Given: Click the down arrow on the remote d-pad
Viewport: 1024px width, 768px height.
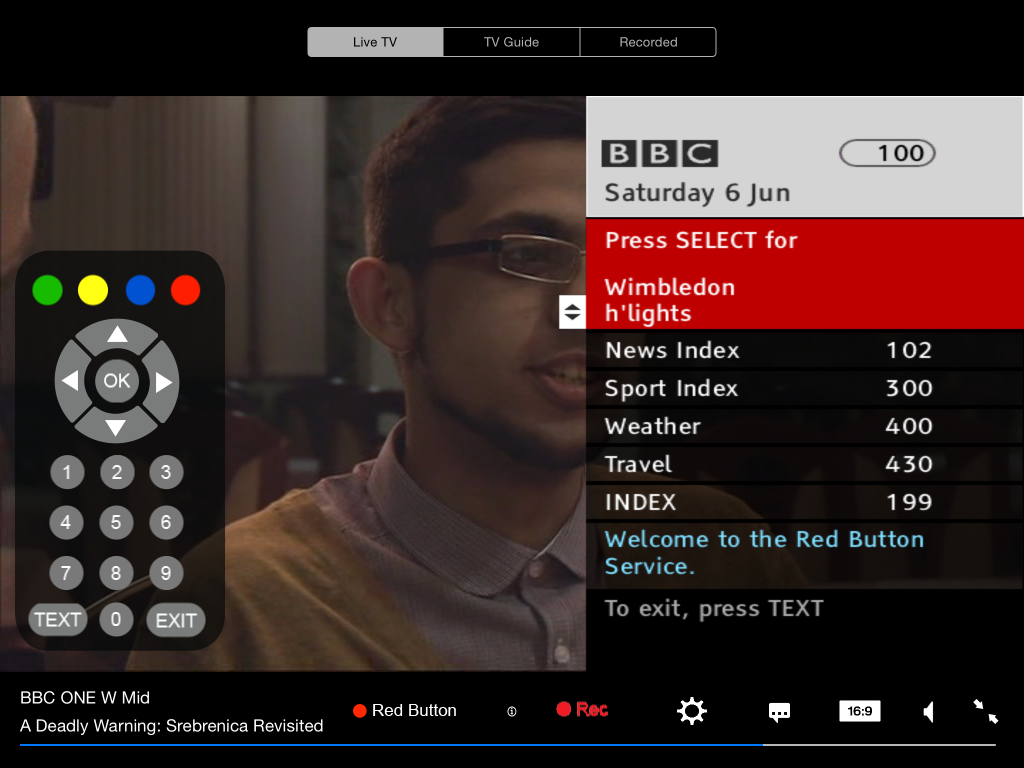Looking at the screenshot, I should tap(116, 428).
